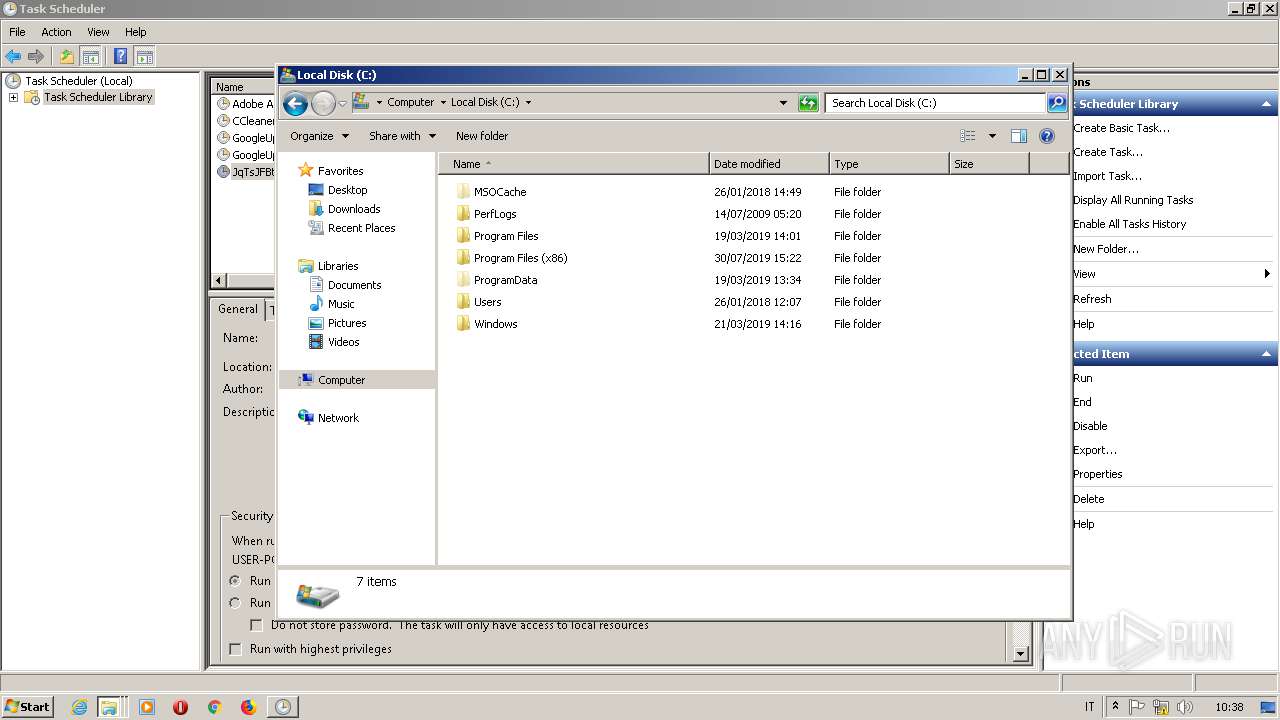1280x720 pixels.
Task: Open Internet Explorer from the taskbar
Action: tap(80, 707)
